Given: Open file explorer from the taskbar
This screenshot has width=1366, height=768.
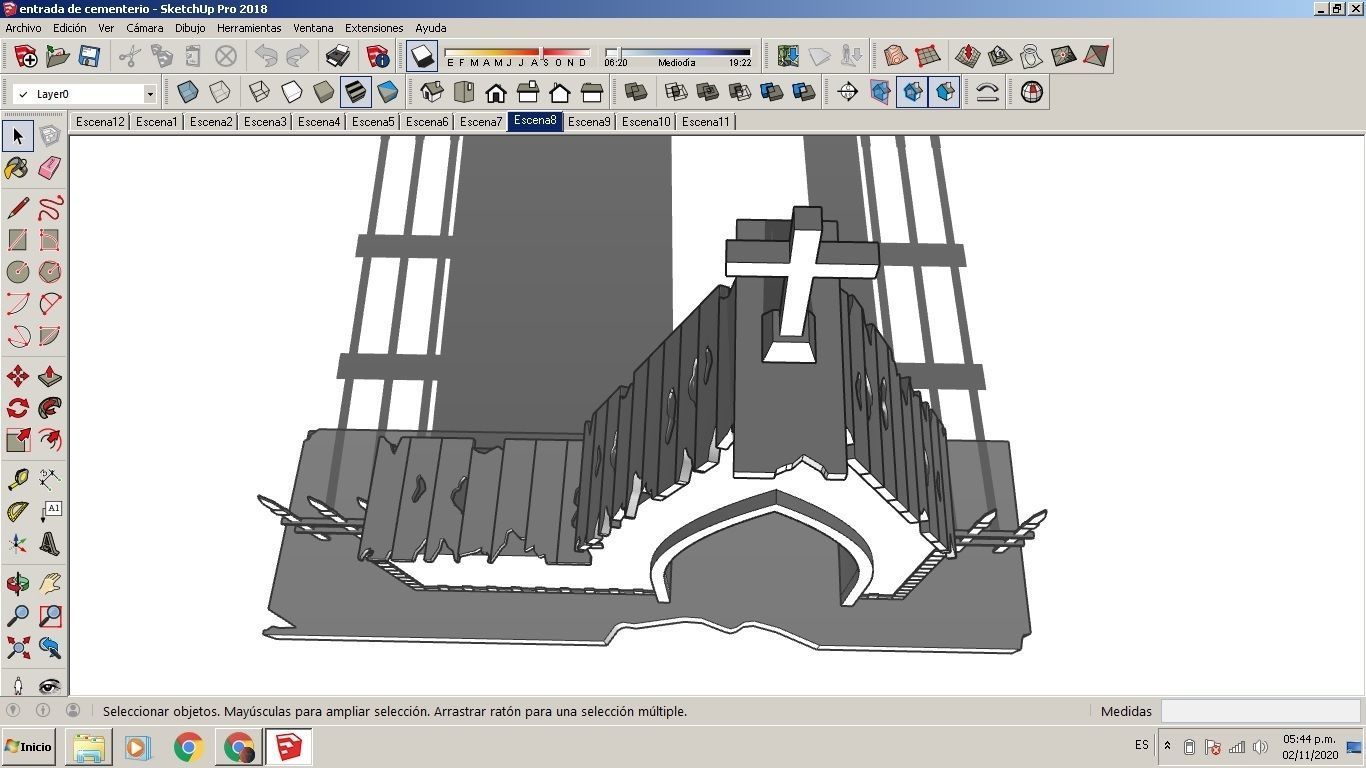Looking at the screenshot, I should 88,746.
